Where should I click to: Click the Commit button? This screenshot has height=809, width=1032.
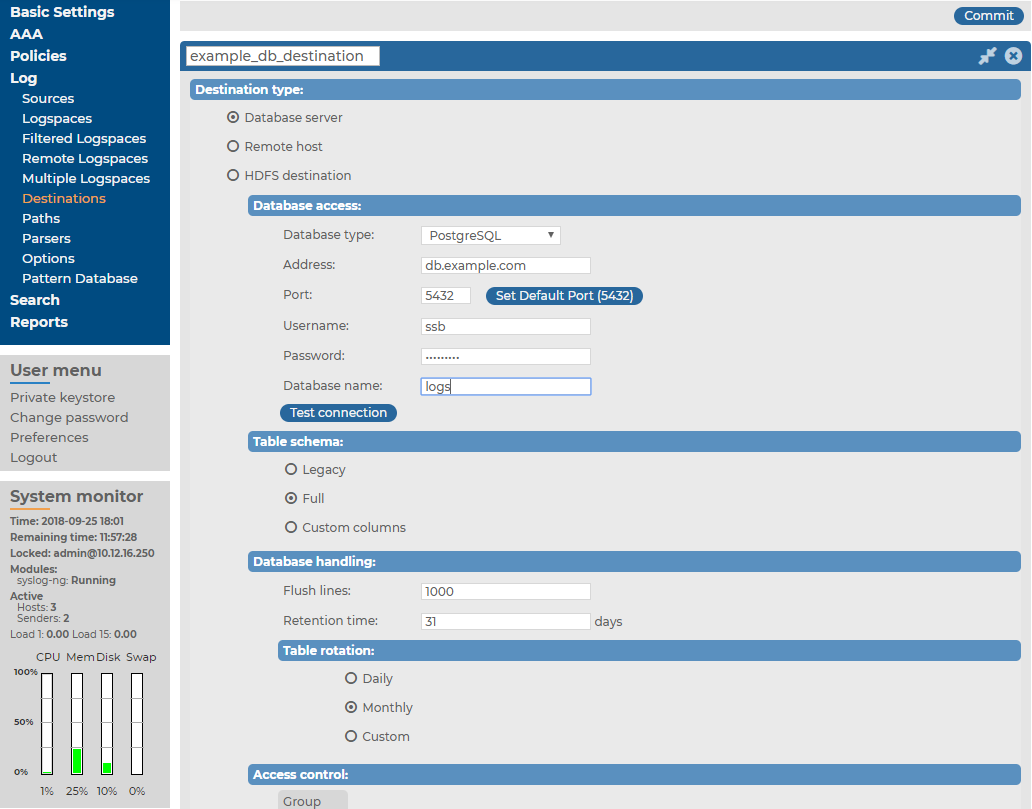click(989, 16)
